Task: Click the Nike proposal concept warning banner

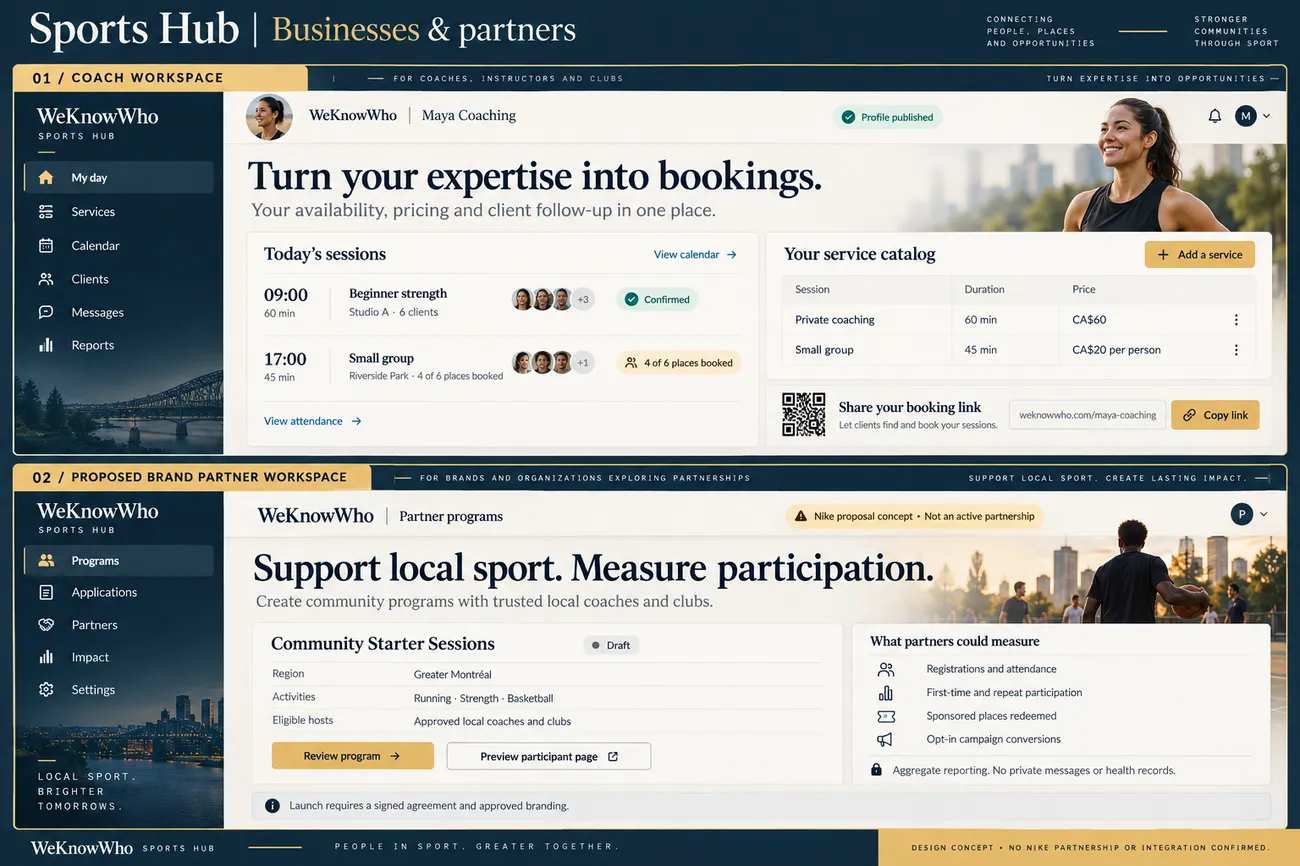Action: pyautogui.click(x=915, y=516)
